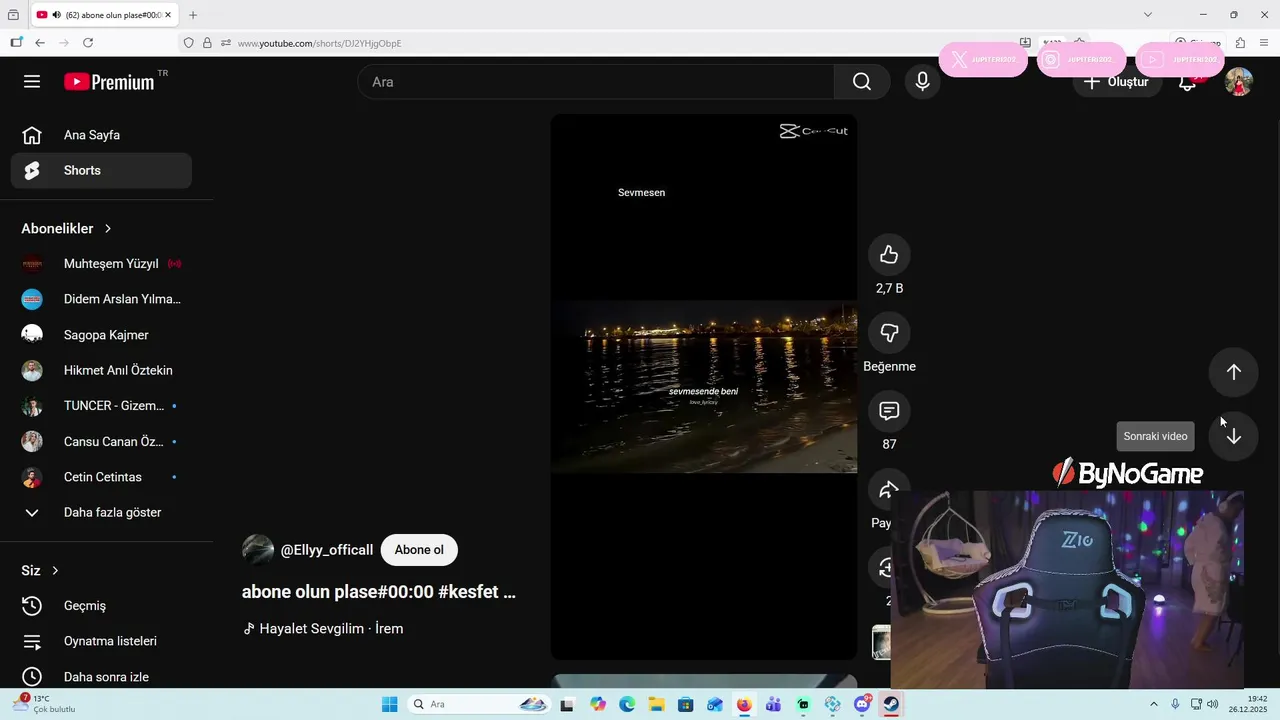Open Muhteşem Yüzyıl channel
1280x720 pixels.
point(101,264)
